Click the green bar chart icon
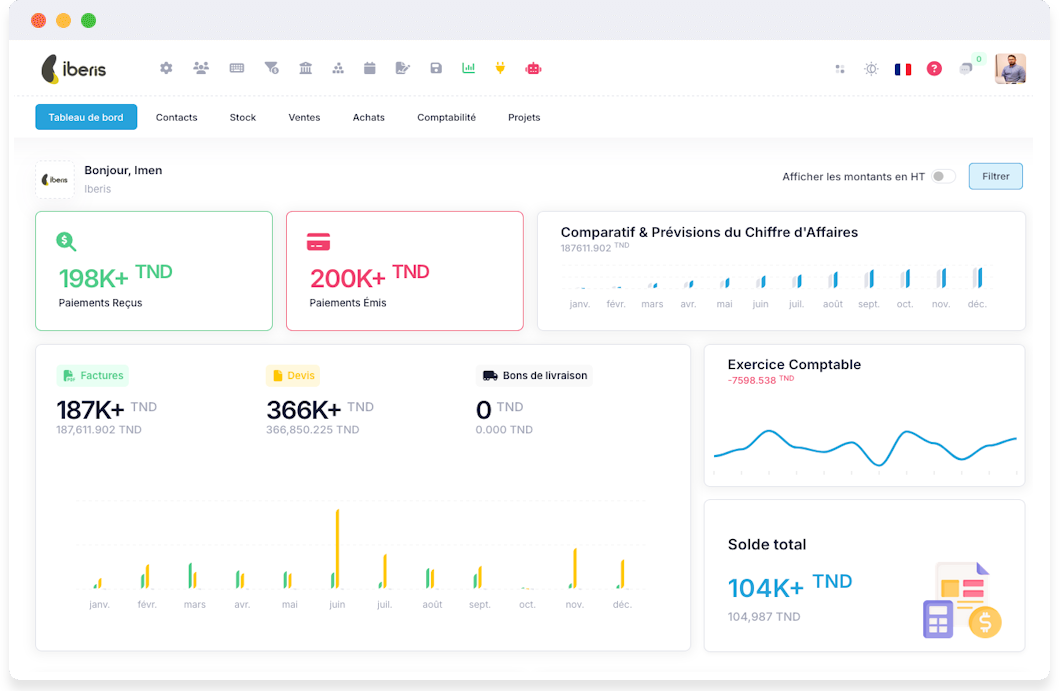Viewport: 1060px width, 691px height. [468, 68]
